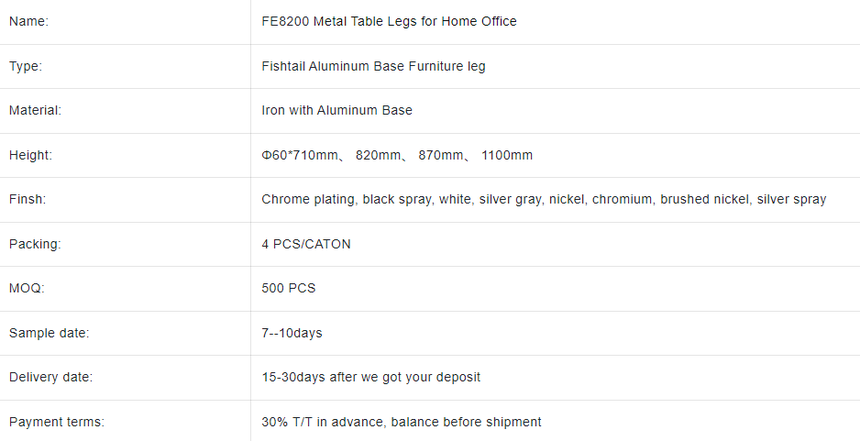Select 'FE8200 Metal Table Legs for Home Office' text
Screen dimensions: 860x441
pos(389,21)
